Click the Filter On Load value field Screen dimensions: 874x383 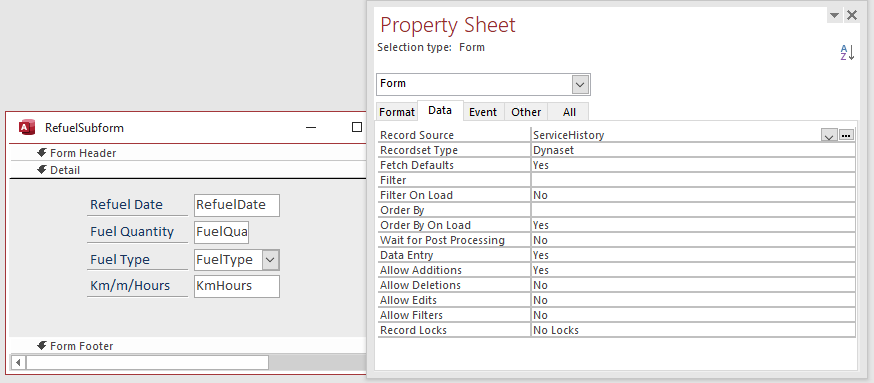(693, 196)
